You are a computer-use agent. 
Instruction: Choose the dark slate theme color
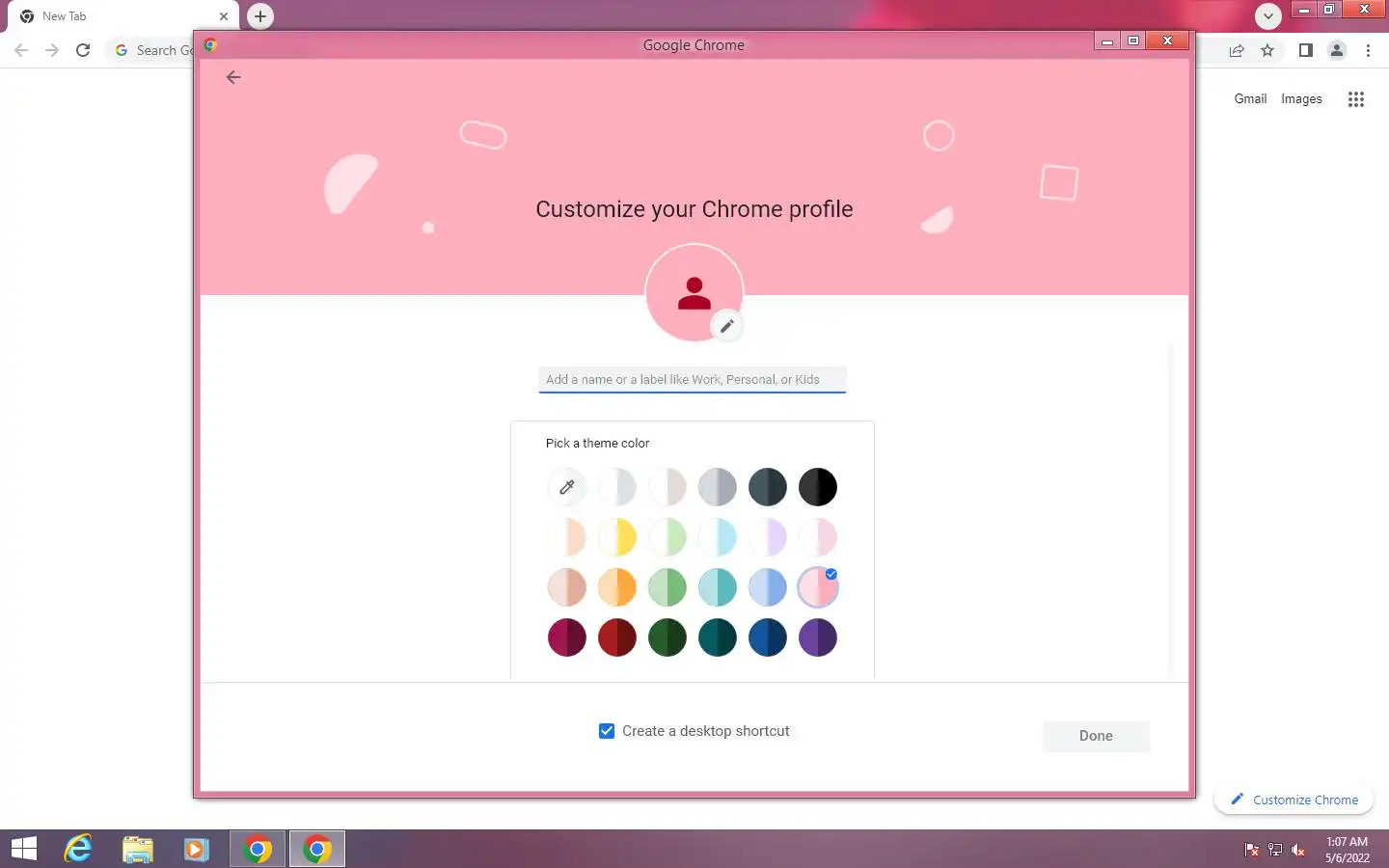tap(768, 487)
